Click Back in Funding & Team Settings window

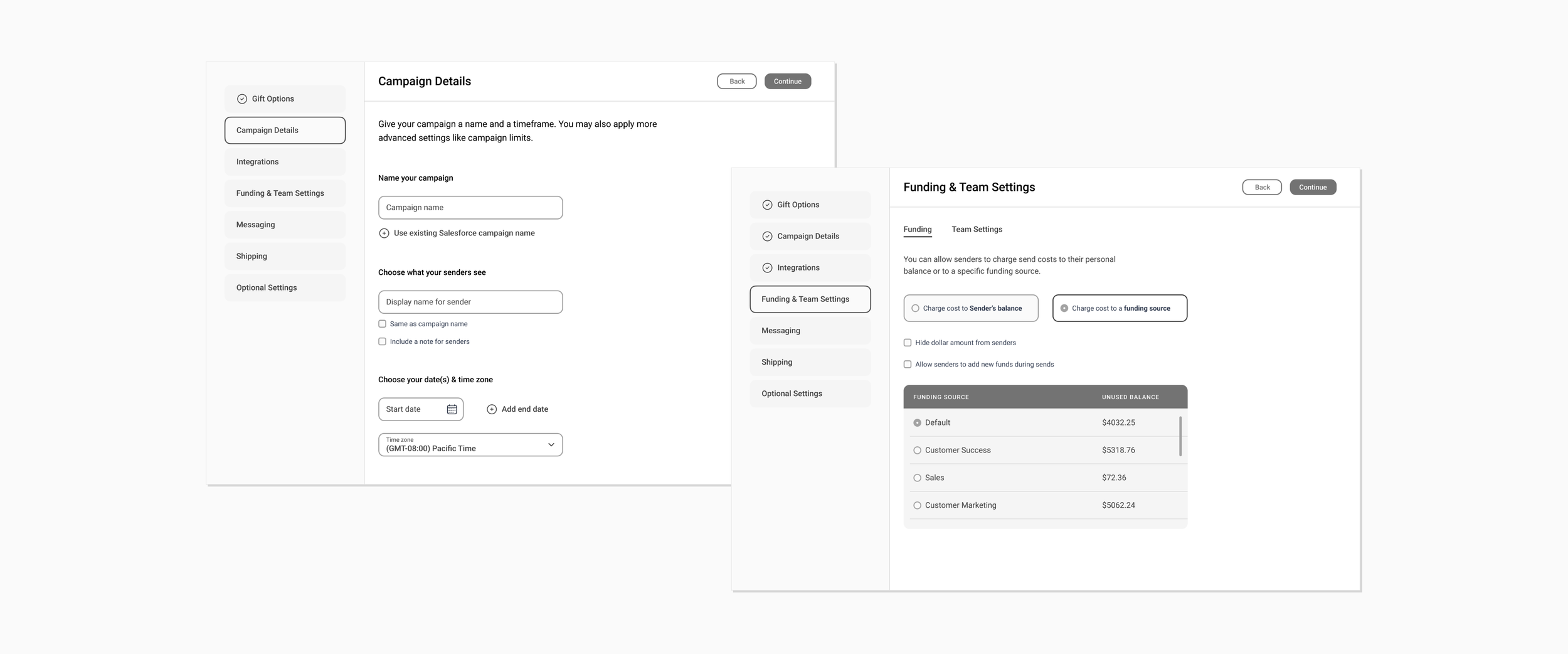(x=1262, y=187)
